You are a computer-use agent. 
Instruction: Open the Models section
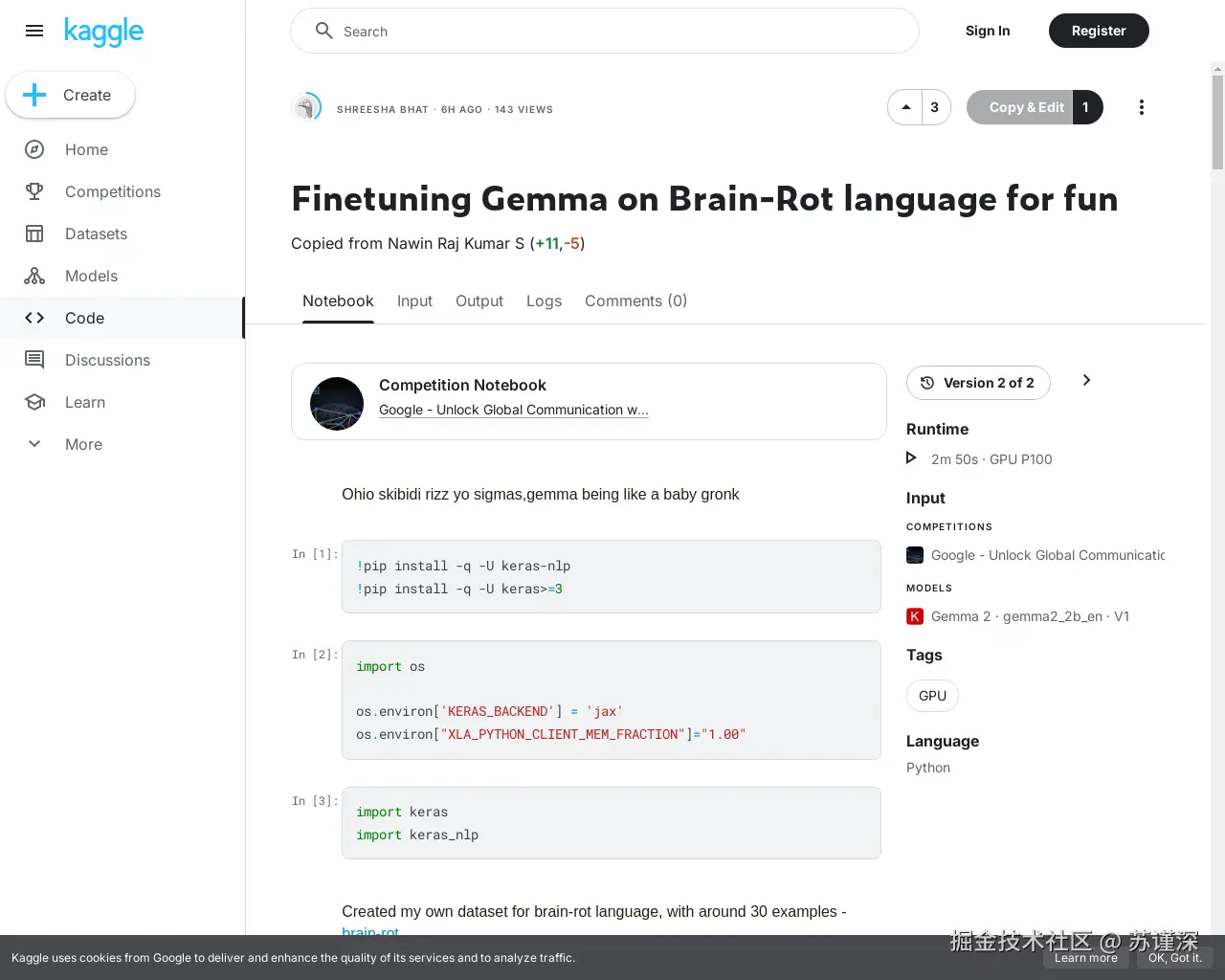[x=91, y=276]
